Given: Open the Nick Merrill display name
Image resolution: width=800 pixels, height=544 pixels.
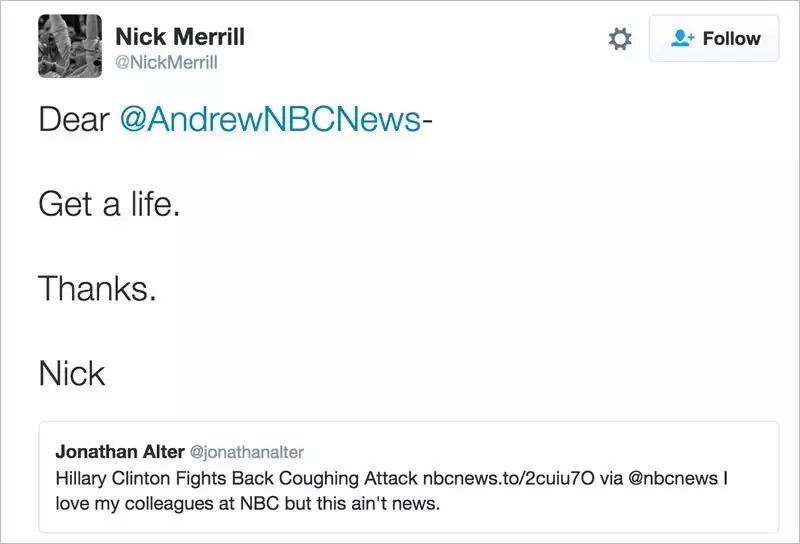Looking at the screenshot, I should (x=180, y=37).
